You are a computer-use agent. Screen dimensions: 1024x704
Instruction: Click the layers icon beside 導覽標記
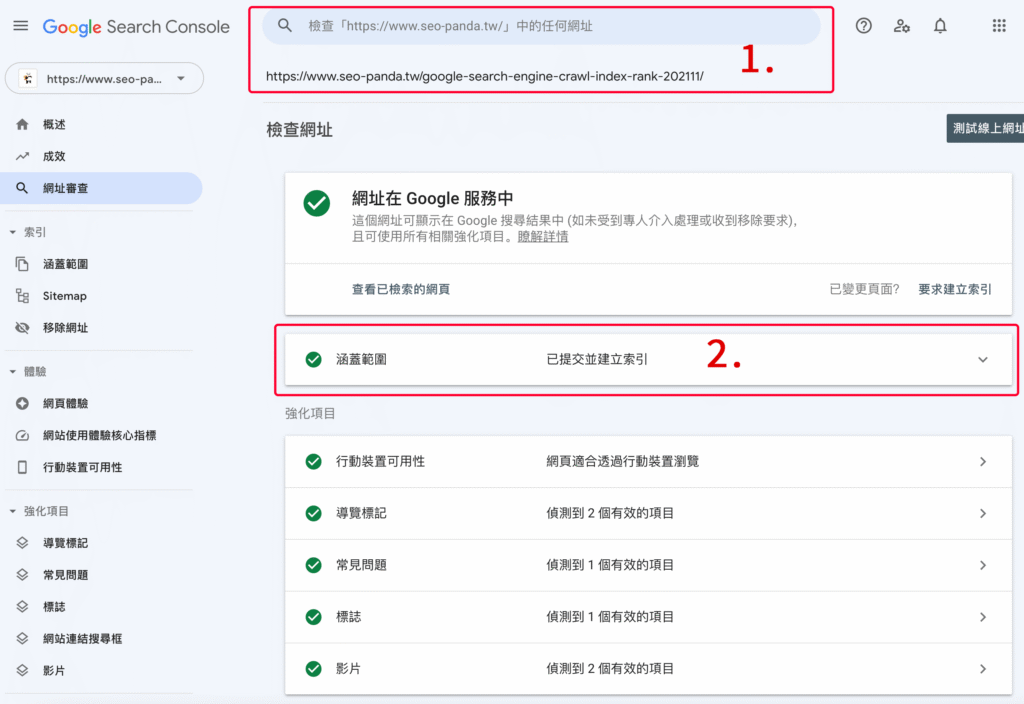(x=22, y=543)
